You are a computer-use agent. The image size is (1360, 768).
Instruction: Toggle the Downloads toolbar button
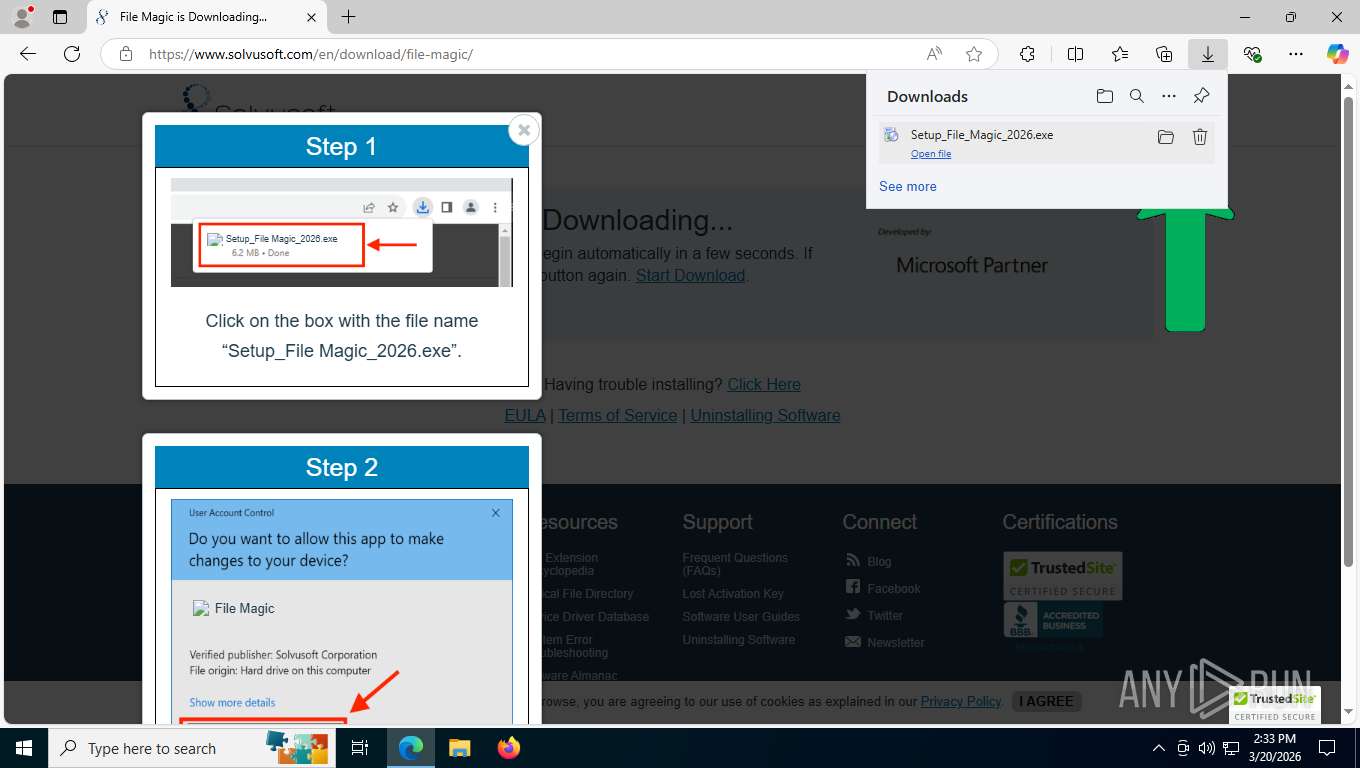pos(1208,54)
